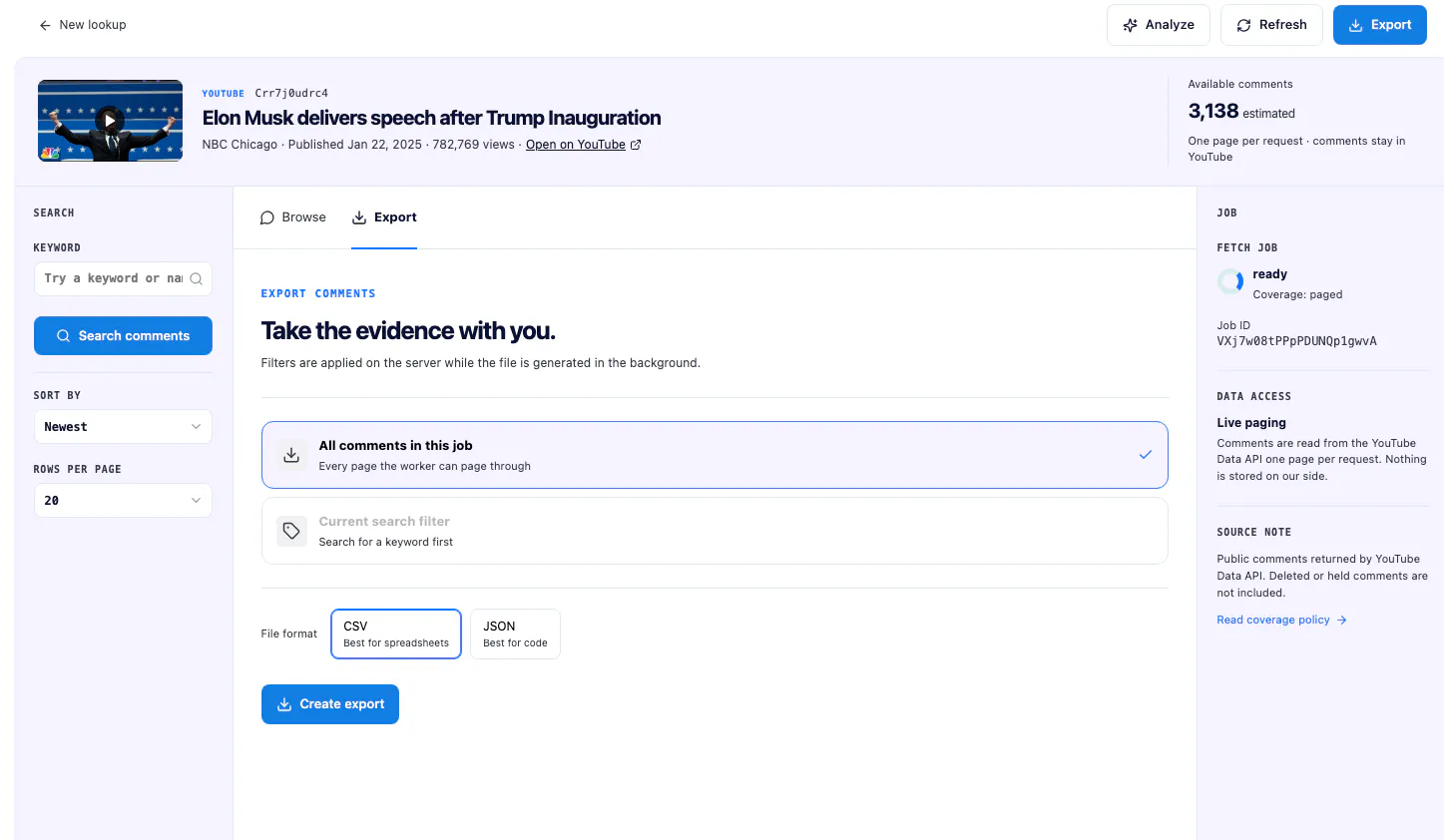Click the sparkle icon on Analyze
Viewport: 1444px width, 840px height.
[x=1130, y=25]
